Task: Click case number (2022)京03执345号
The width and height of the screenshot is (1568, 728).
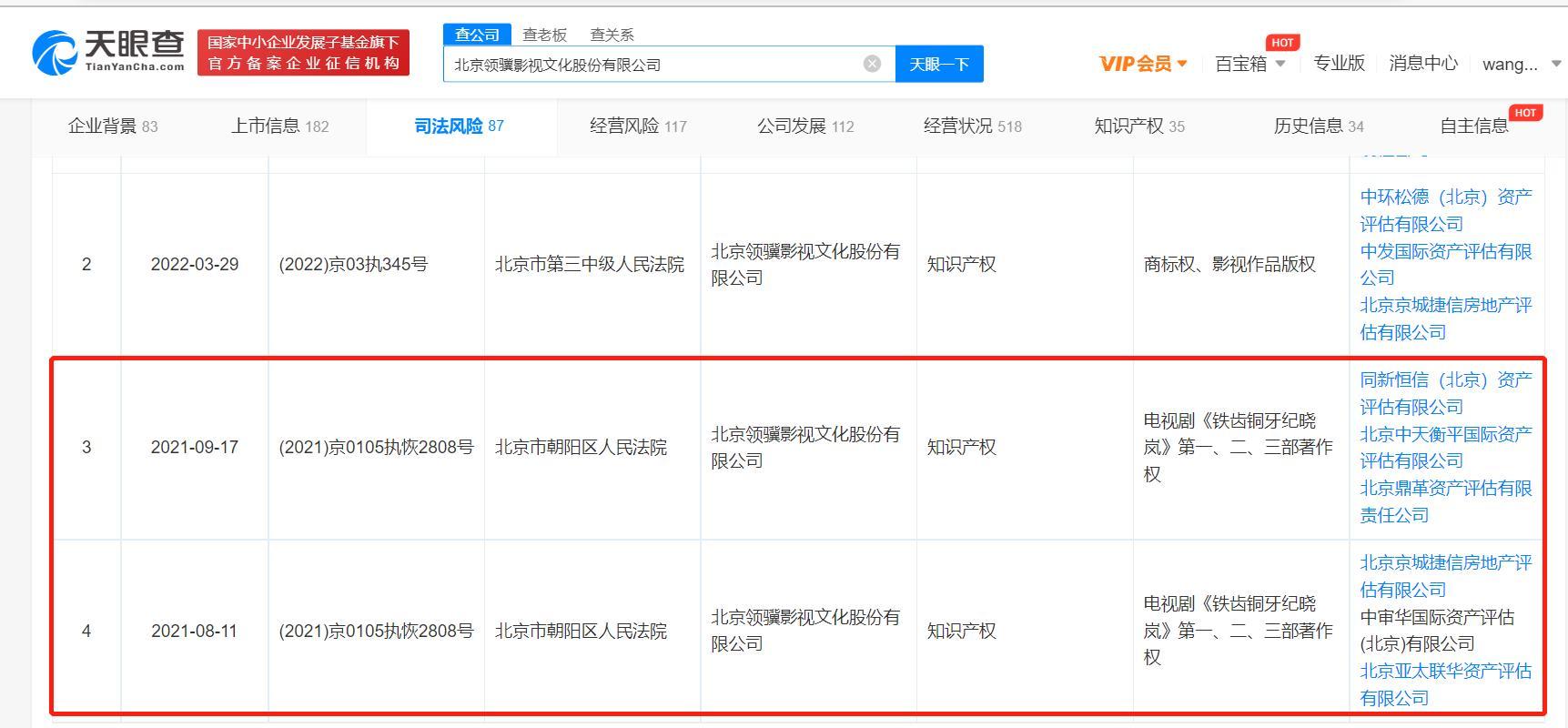Action: tap(353, 264)
